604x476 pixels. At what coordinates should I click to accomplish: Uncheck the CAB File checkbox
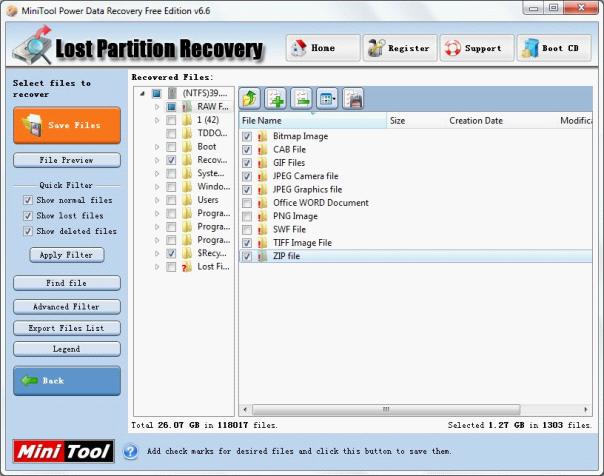(247, 150)
